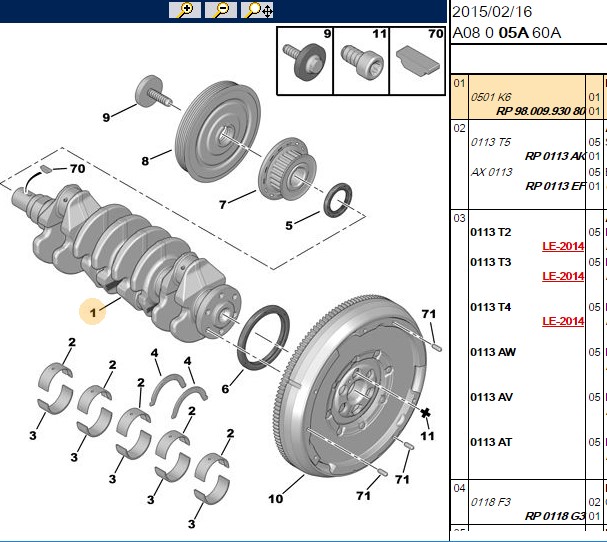Click the rear seal label 6
Image resolution: width=607 pixels, height=542 pixels.
pyautogui.click(x=225, y=389)
